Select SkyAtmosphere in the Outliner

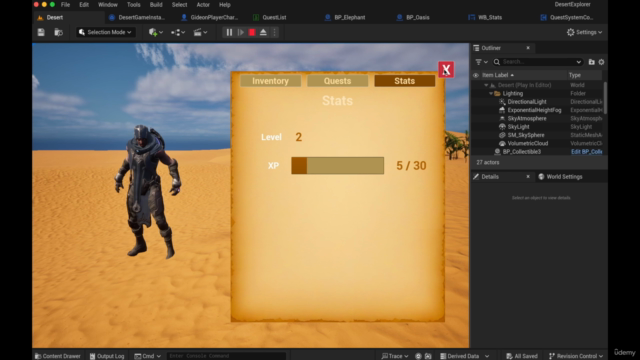[527, 118]
